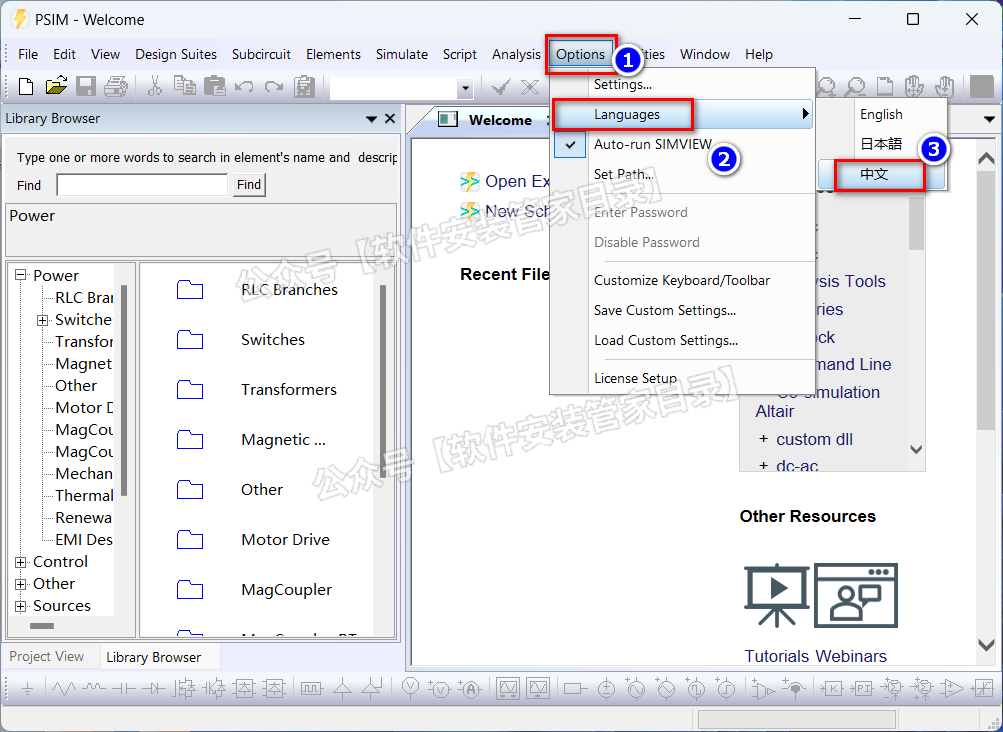
Task: Select the Inductor element icon
Action: click(95, 689)
